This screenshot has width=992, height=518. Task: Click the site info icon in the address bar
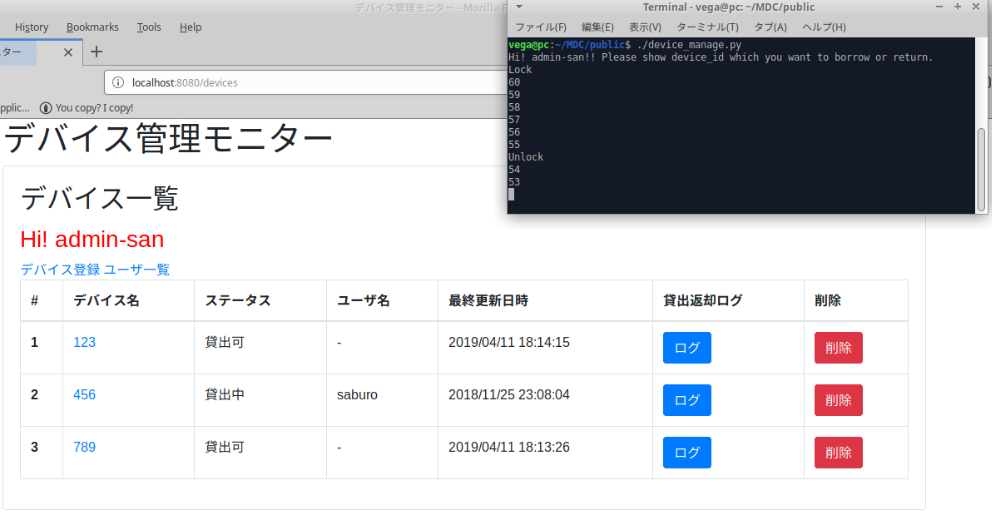(118, 82)
